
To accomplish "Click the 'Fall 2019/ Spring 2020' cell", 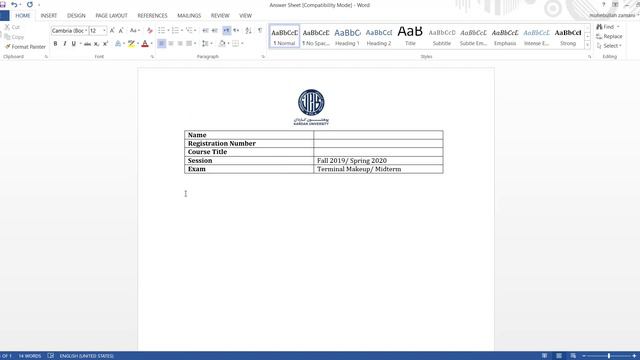I will click(378, 160).
